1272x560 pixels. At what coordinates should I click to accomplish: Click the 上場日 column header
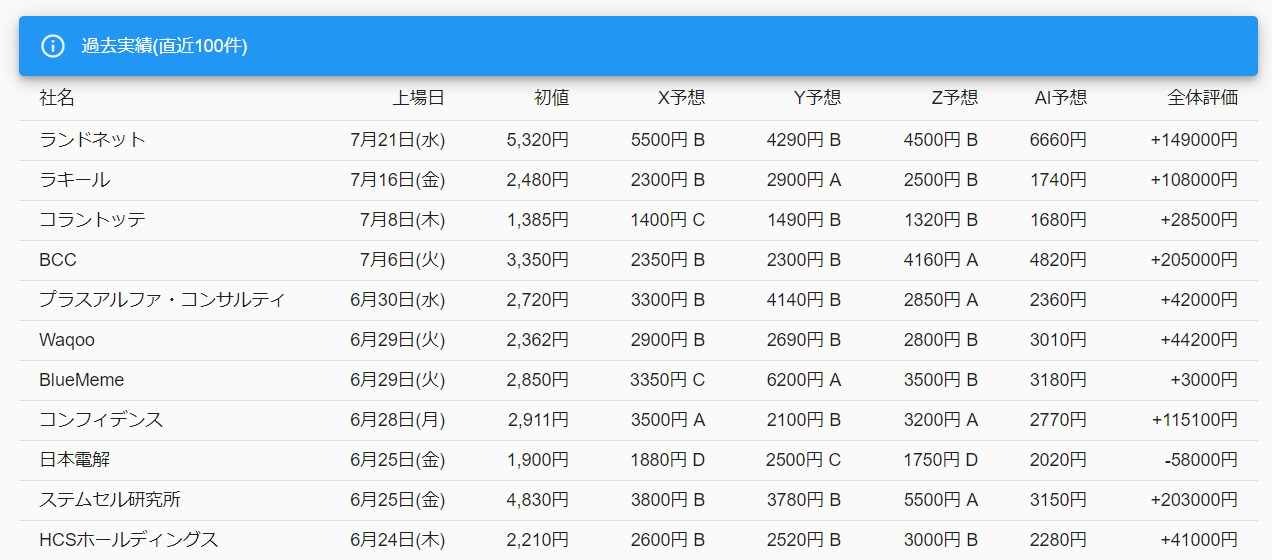418,98
